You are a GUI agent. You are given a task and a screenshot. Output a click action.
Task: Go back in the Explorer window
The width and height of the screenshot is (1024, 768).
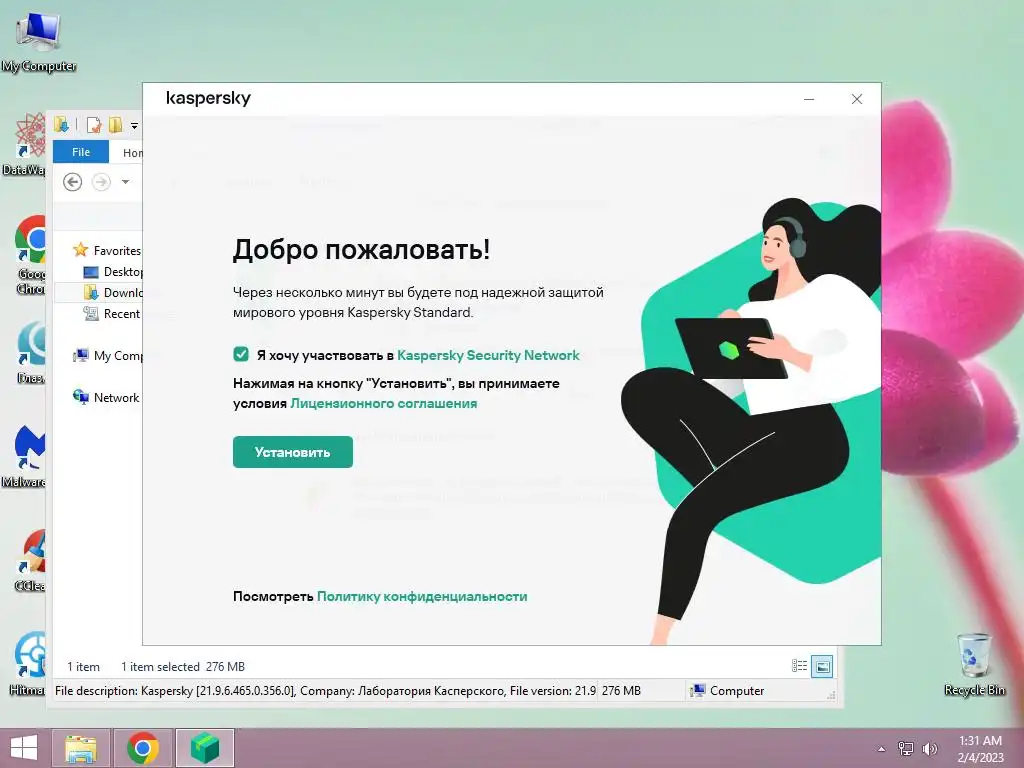[x=72, y=182]
